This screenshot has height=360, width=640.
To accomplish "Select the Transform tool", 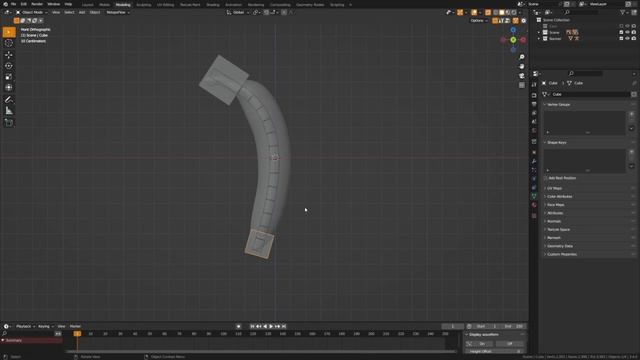I will (x=9, y=87).
